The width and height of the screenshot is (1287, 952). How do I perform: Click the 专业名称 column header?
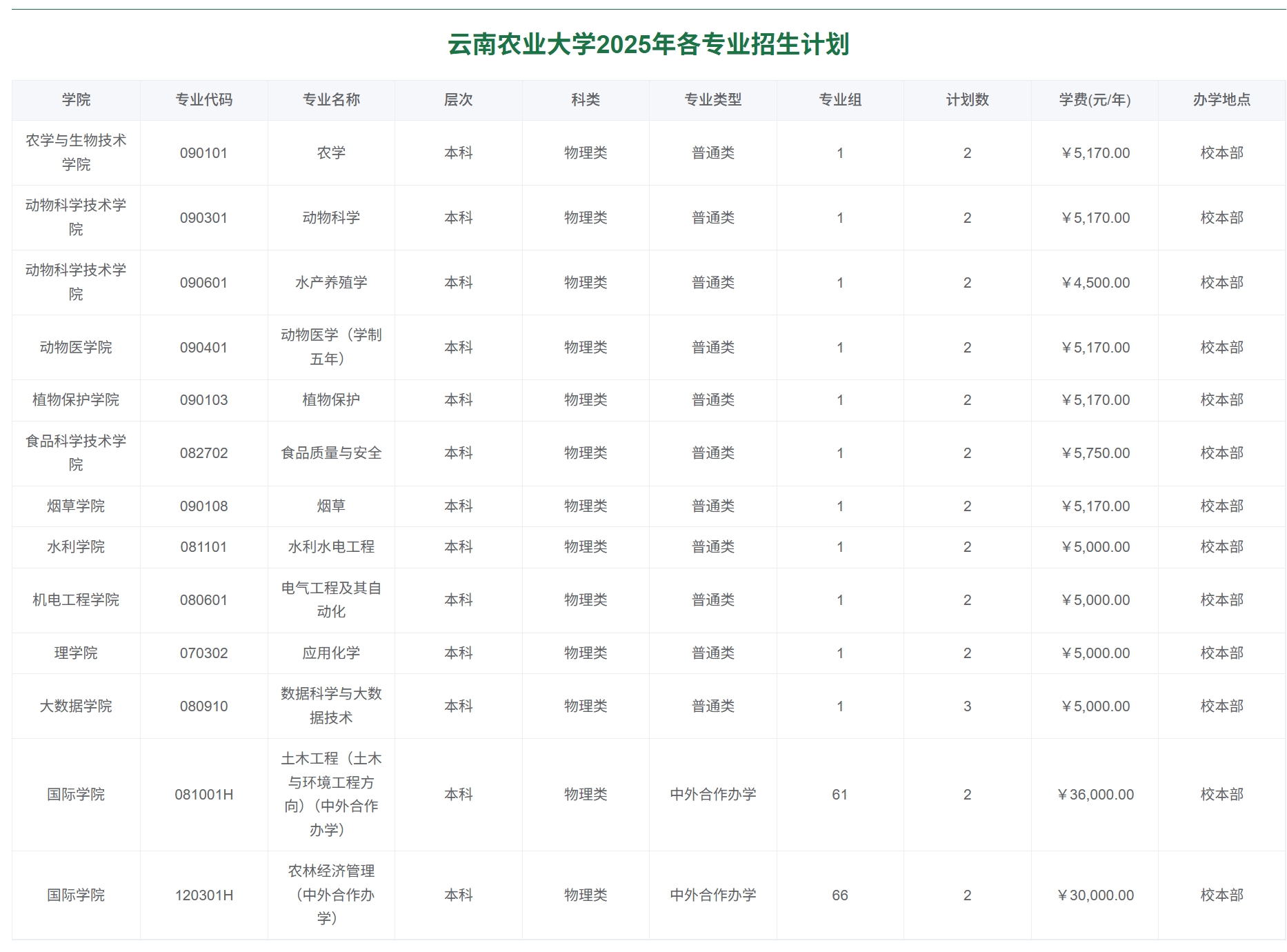pyautogui.click(x=331, y=99)
